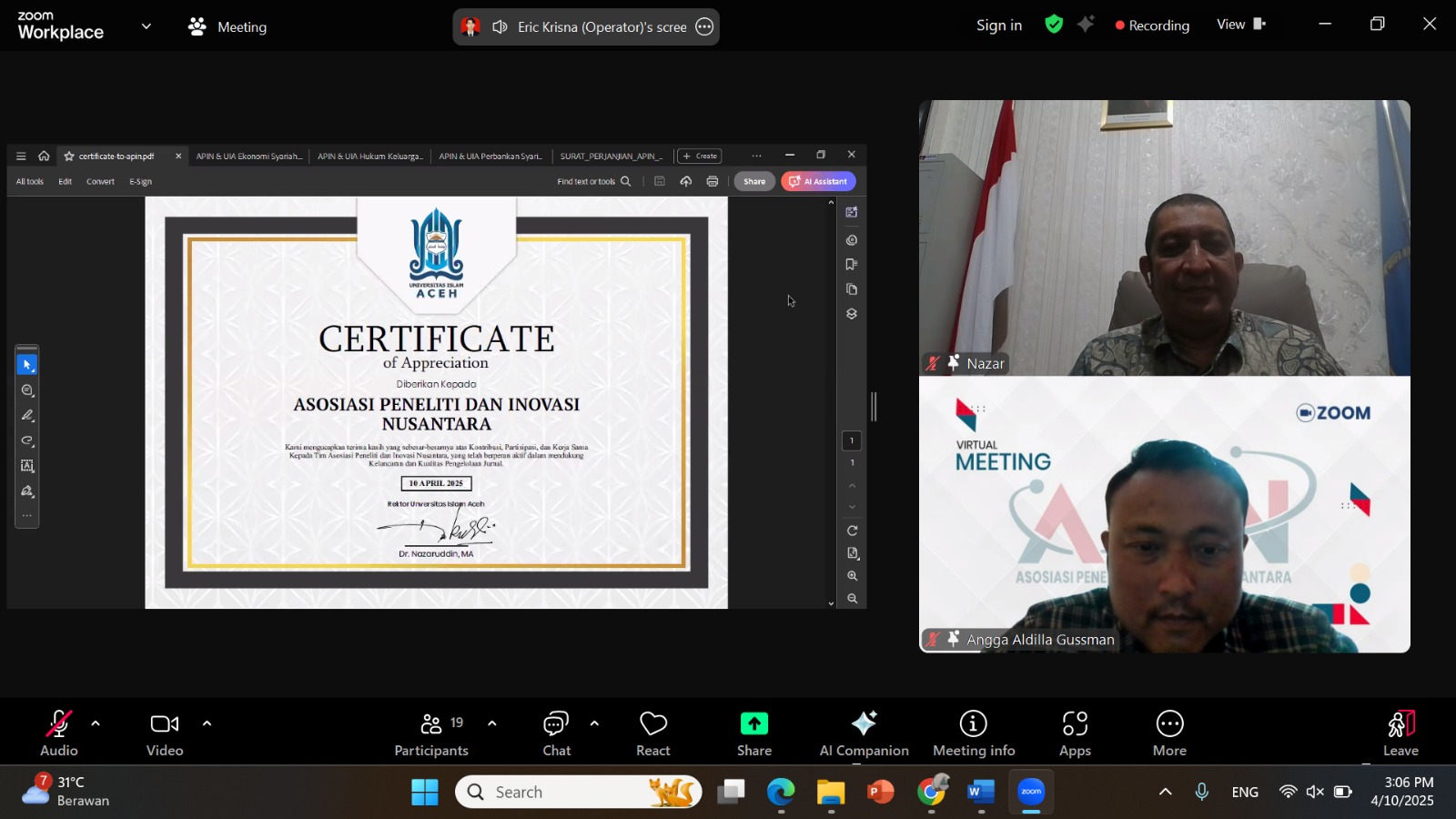Open AI Companion
The width and height of the screenshot is (1456, 819).
click(x=864, y=733)
